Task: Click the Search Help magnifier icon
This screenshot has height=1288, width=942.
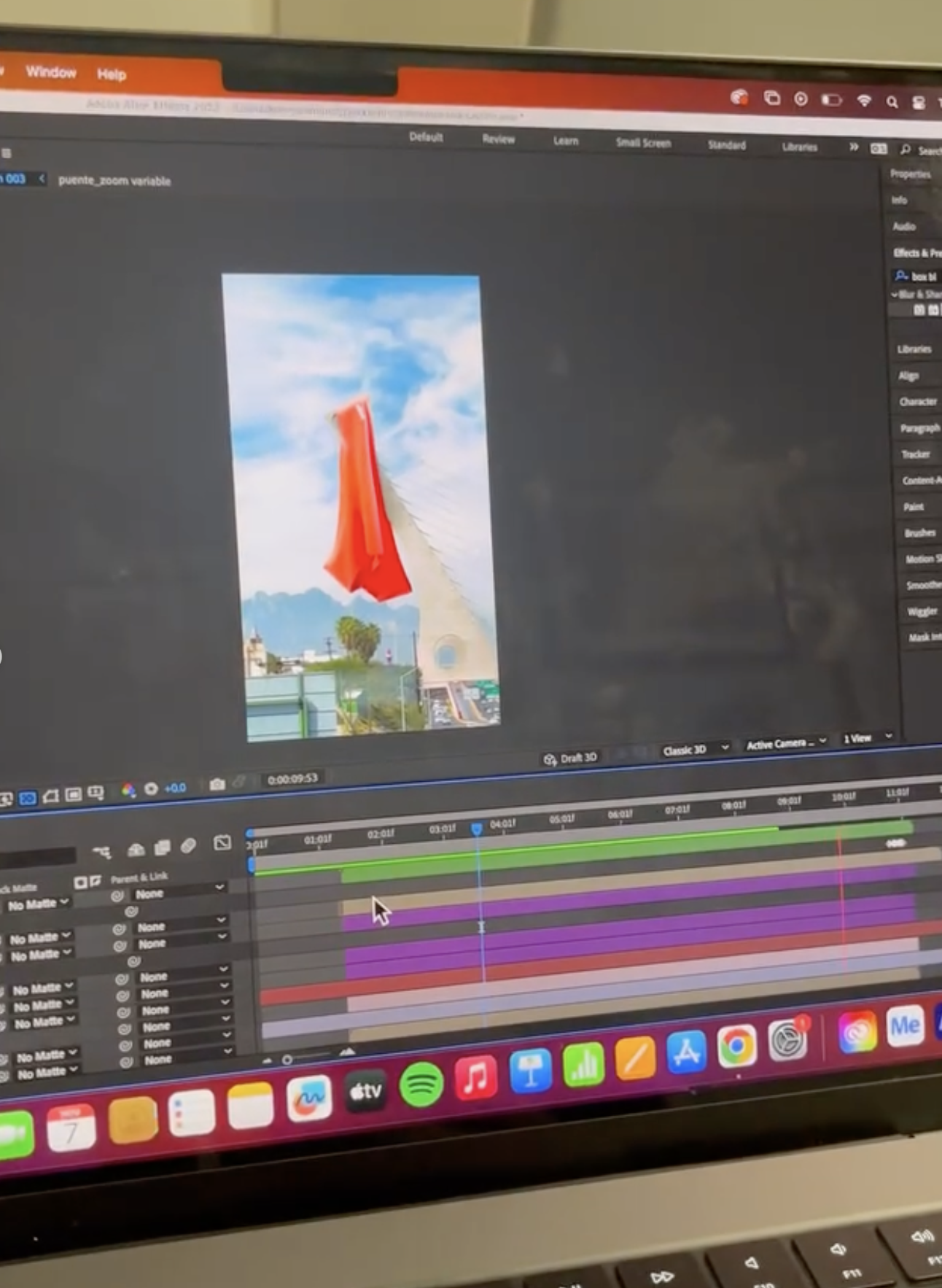Action: tap(906, 149)
